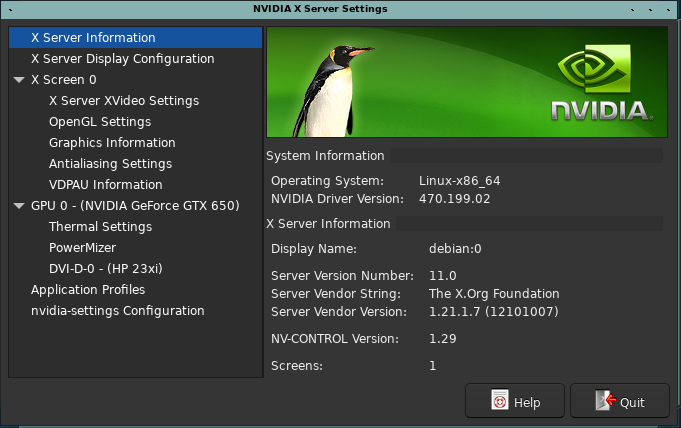Collapse the X Screen 0 tree arrow
Screen dimensions: 681x428
19,80
